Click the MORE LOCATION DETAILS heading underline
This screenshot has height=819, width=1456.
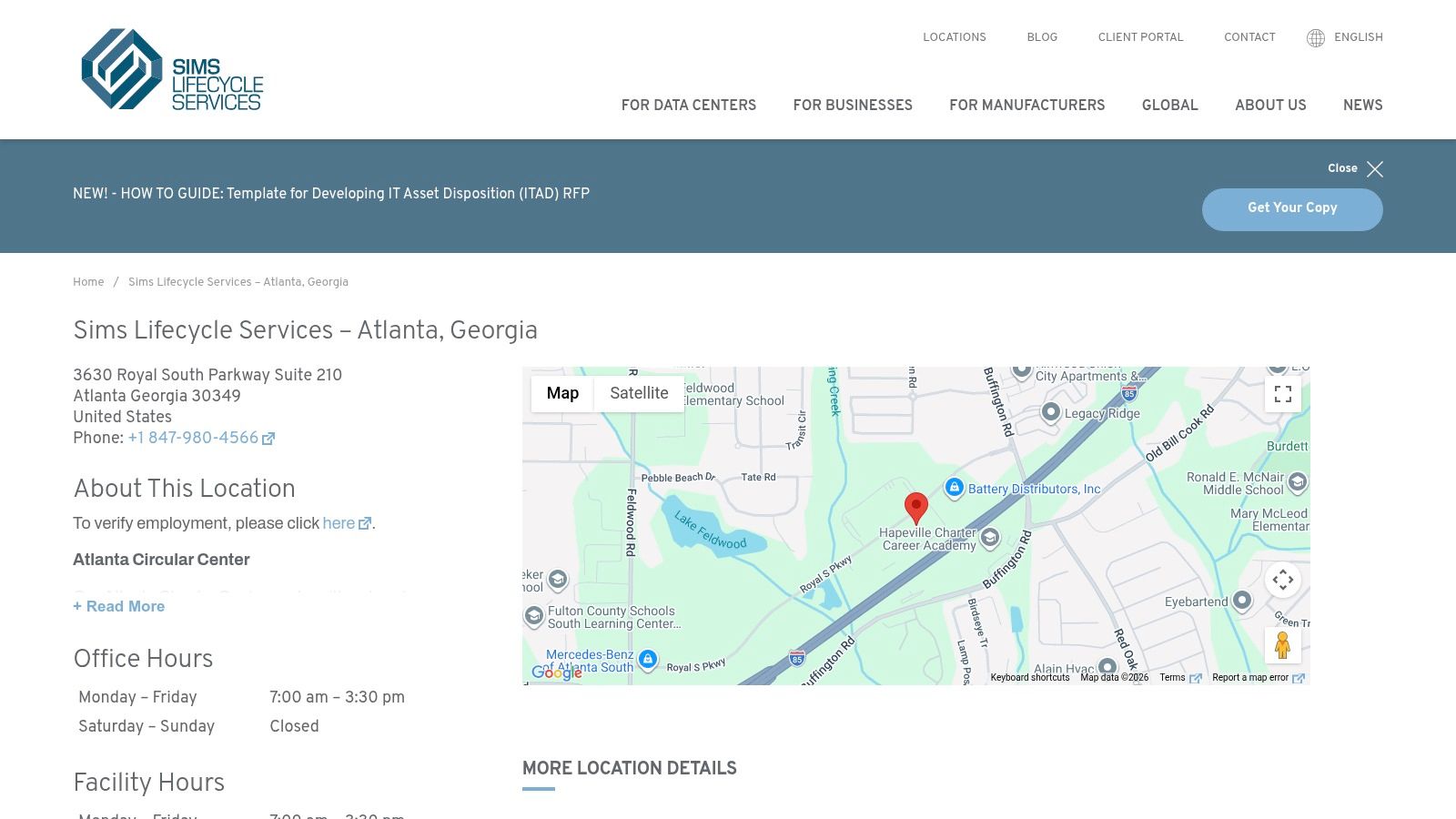(x=537, y=788)
